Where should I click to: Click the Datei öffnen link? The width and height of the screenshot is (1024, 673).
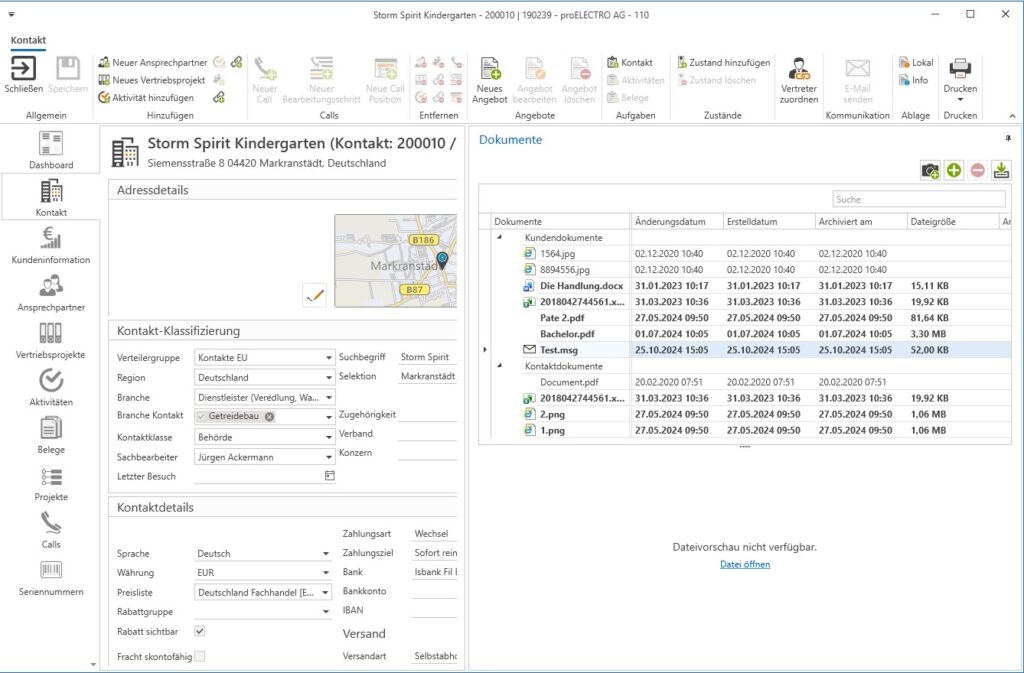click(745, 564)
